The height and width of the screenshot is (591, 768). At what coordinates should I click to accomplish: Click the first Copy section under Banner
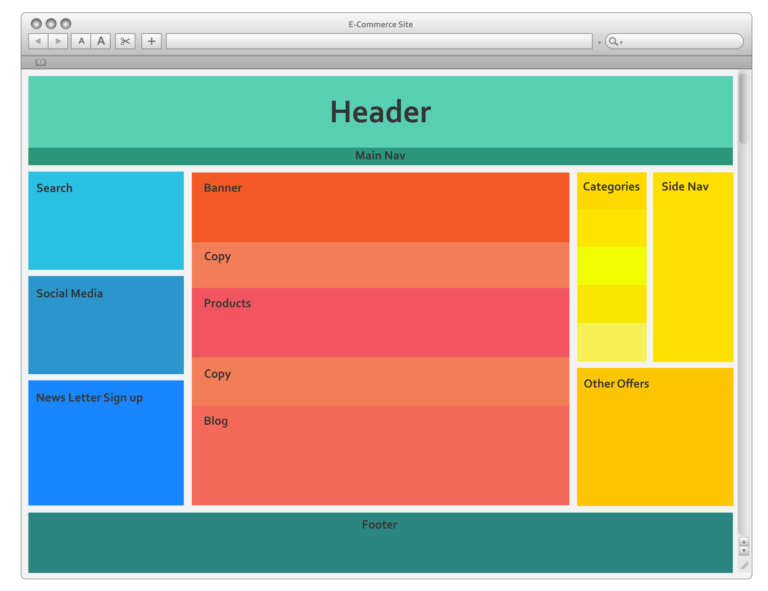click(x=381, y=265)
